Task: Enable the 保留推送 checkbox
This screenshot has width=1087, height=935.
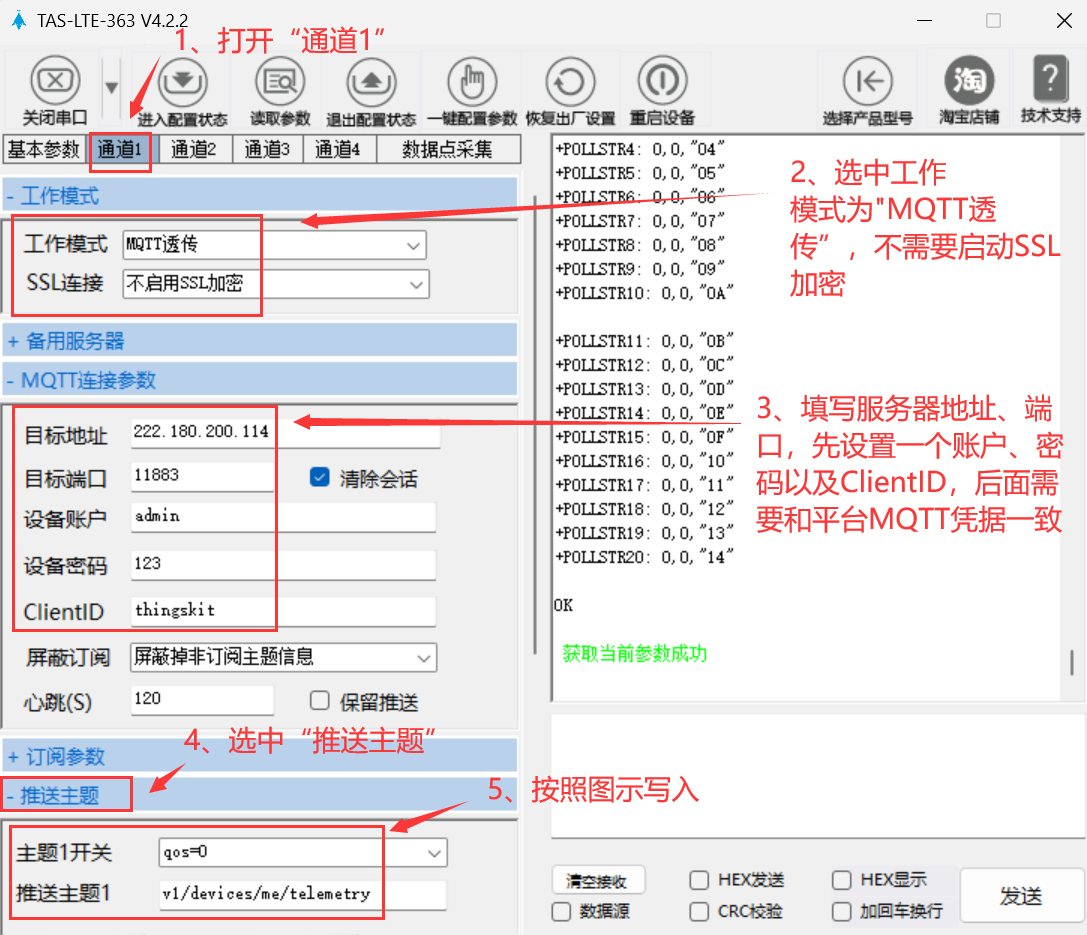Action: tap(320, 701)
